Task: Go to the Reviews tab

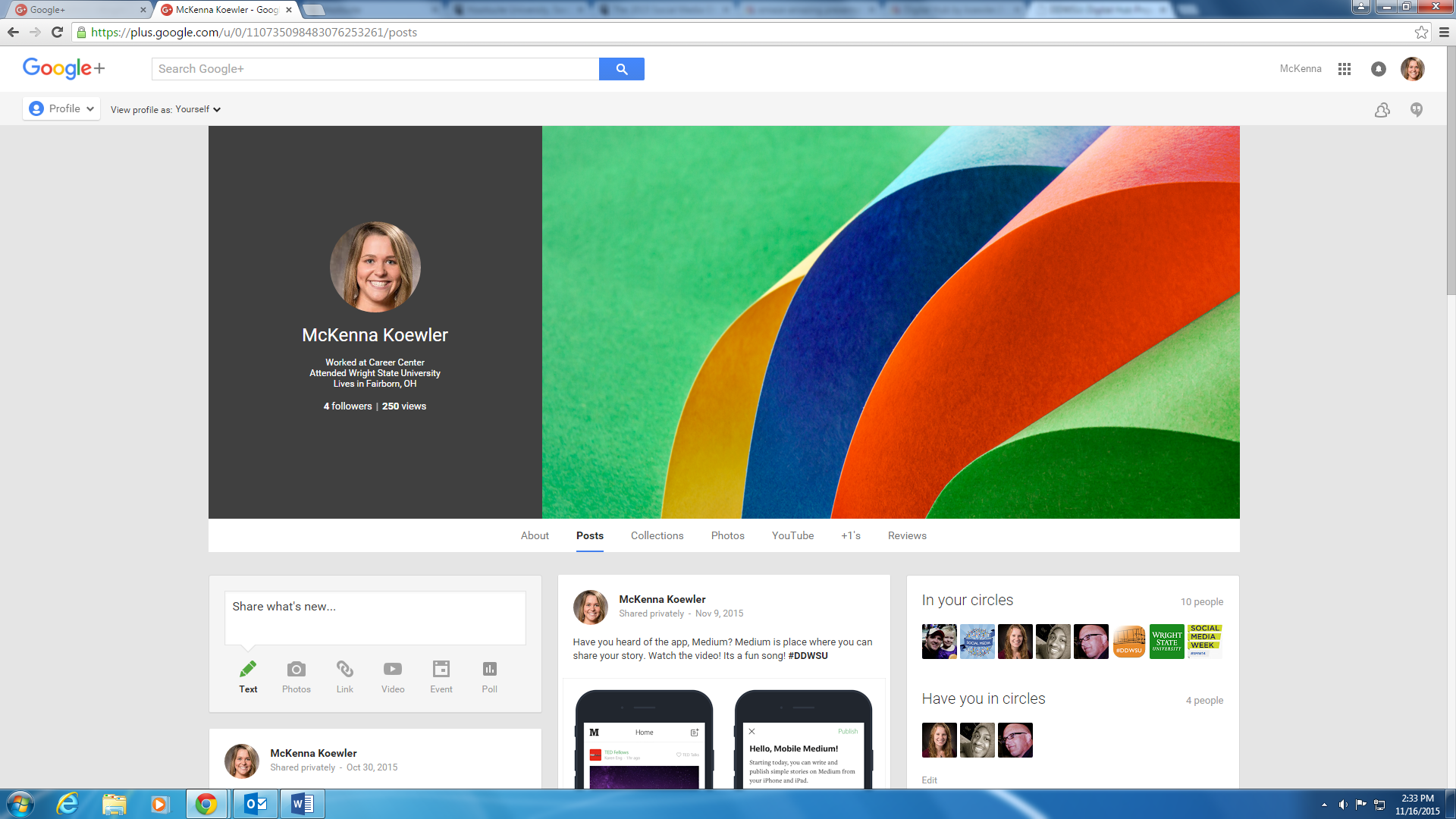Action: 907,535
